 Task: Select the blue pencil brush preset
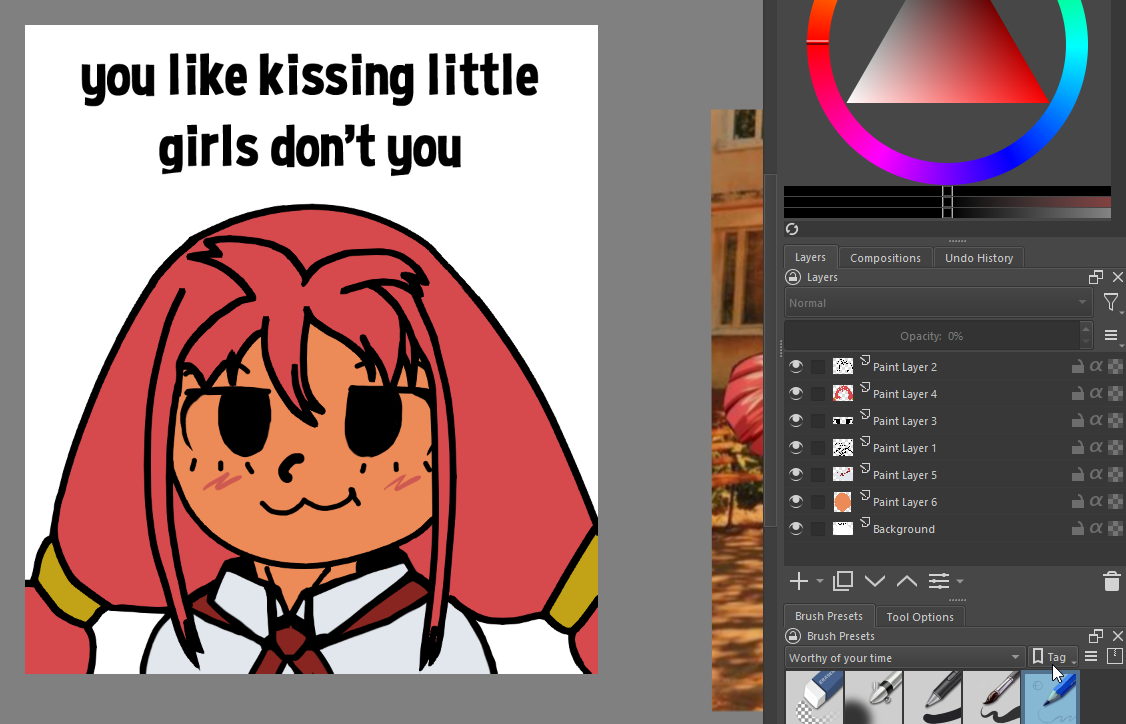tap(1050, 697)
